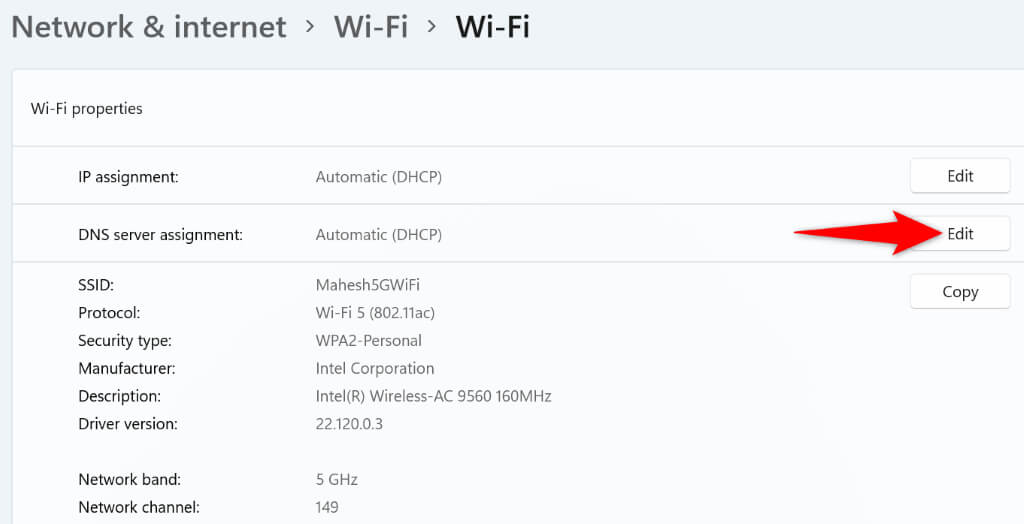Click driver version 22.120.0.3
The height and width of the screenshot is (524, 1024).
point(349,424)
